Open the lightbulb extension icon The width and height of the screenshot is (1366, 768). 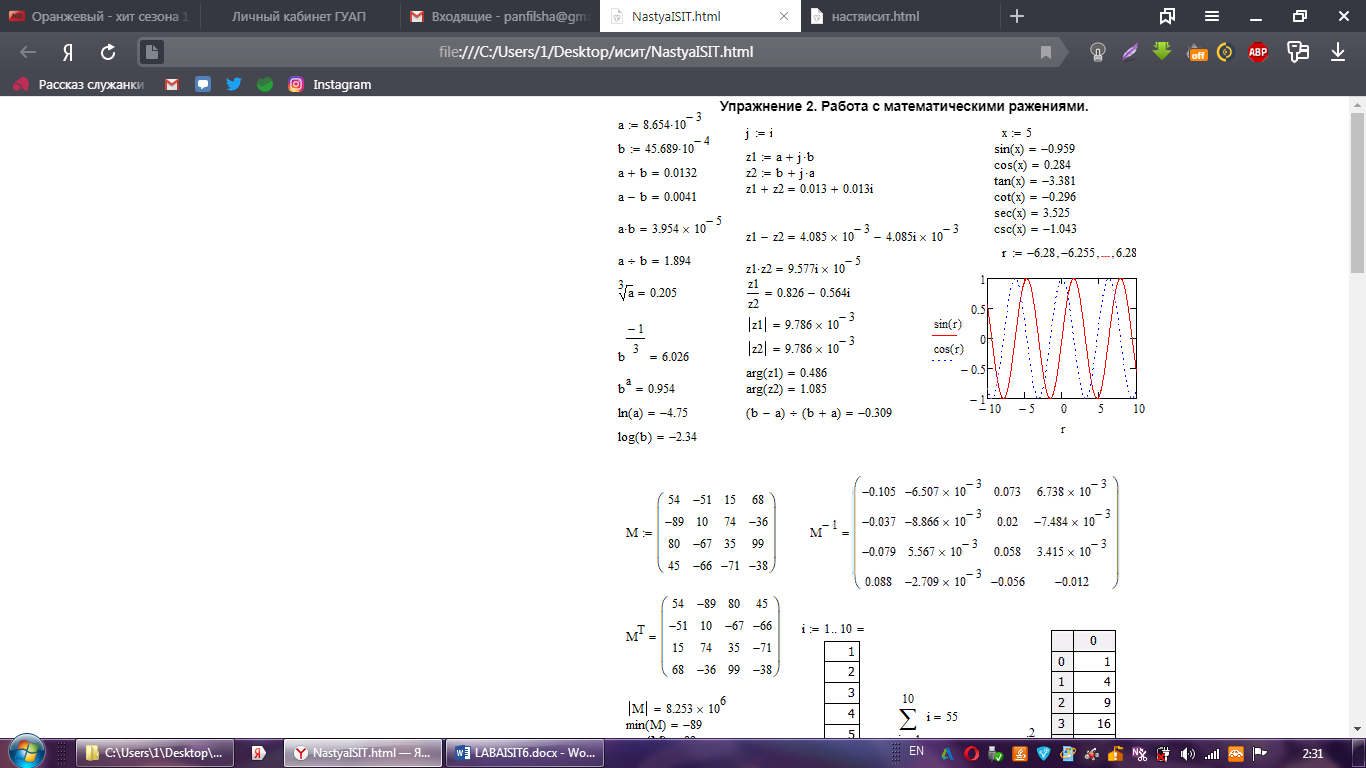[1097, 52]
